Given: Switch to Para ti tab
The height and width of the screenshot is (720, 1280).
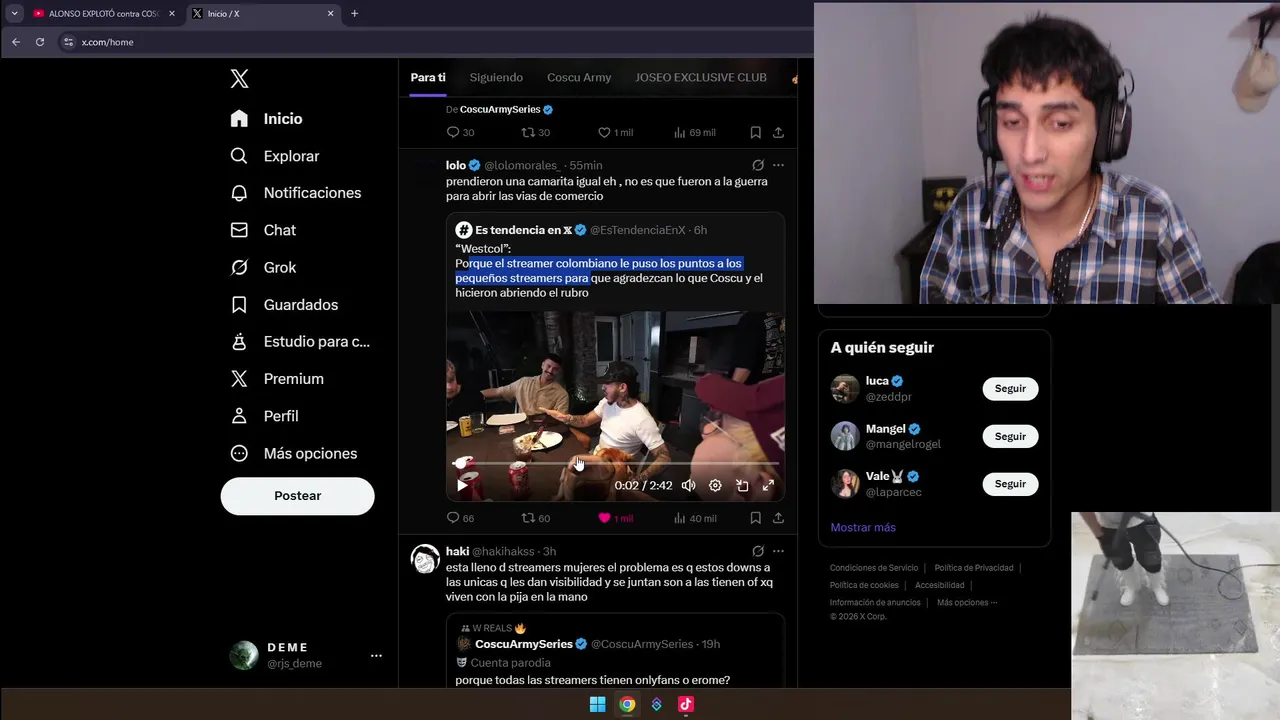Looking at the screenshot, I should tap(428, 77).
